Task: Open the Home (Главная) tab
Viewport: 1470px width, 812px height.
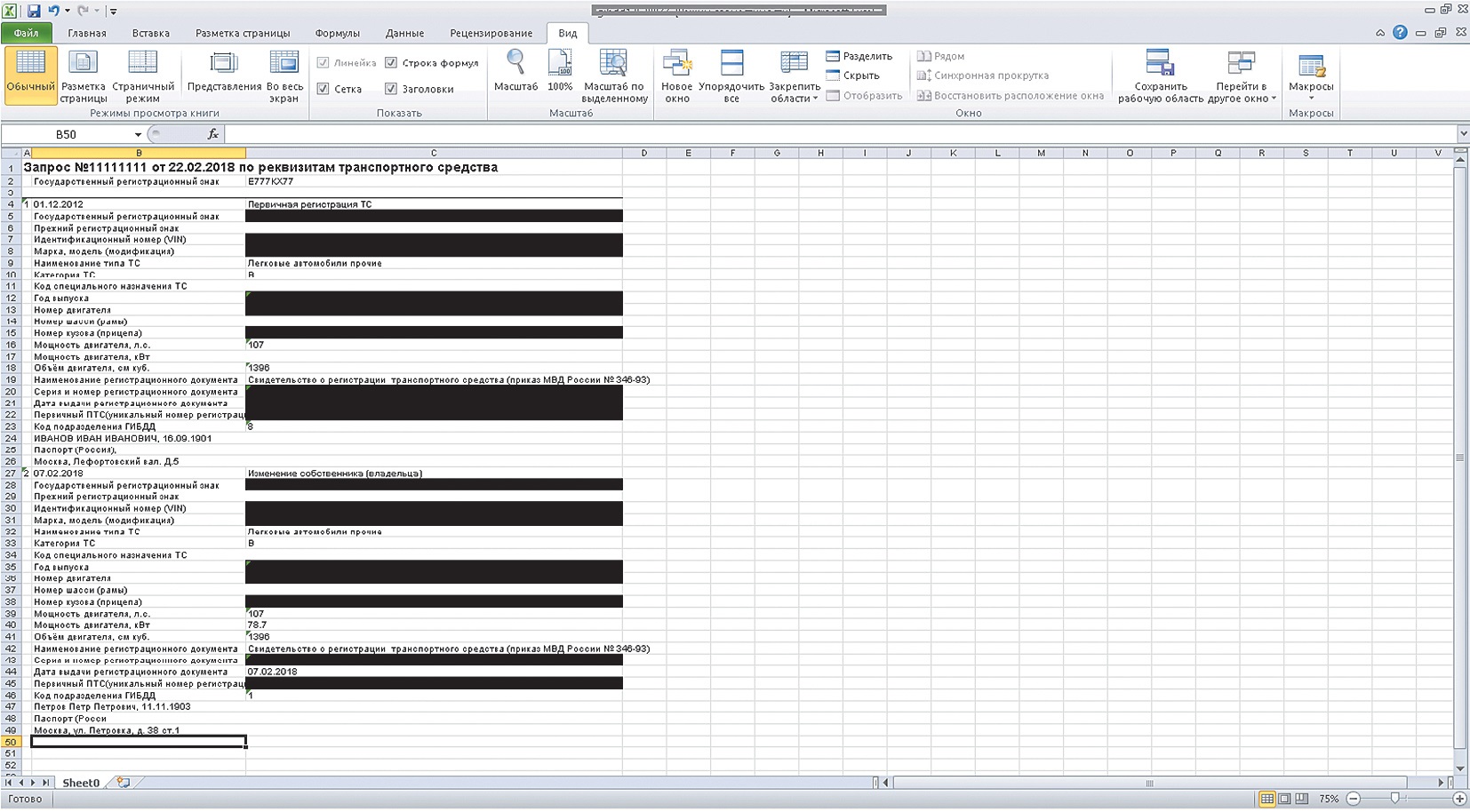Action: pos(87,33)
